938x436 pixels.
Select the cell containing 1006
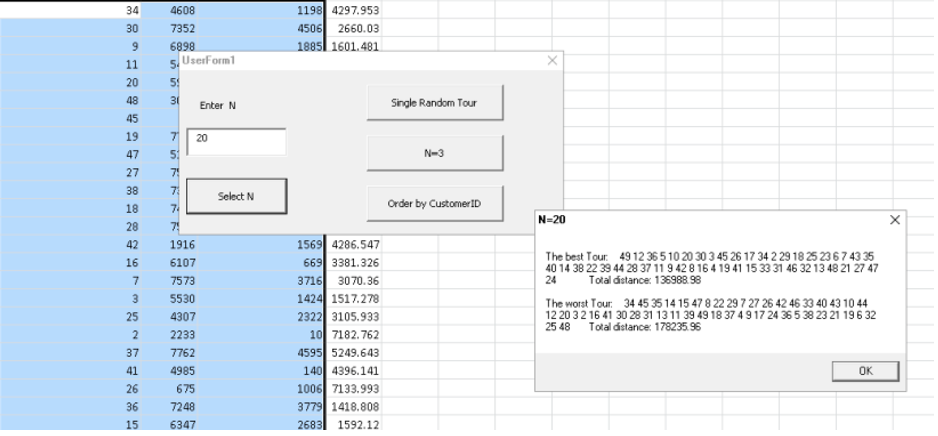tap(261, 389)
